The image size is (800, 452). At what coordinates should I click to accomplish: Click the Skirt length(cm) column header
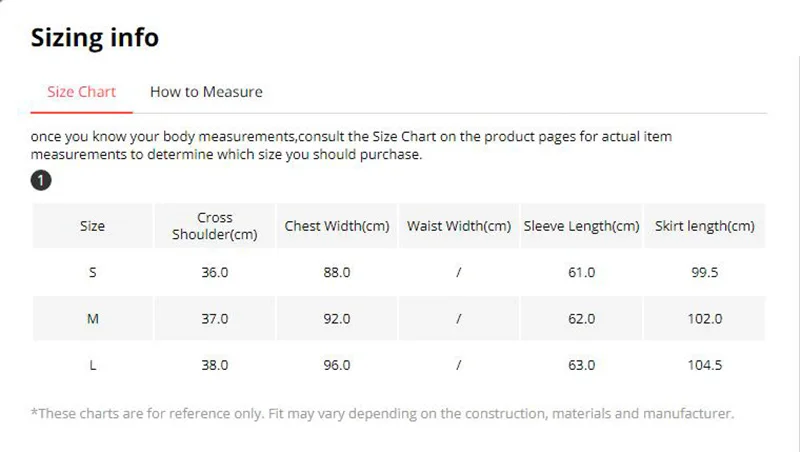pos(705,226)
